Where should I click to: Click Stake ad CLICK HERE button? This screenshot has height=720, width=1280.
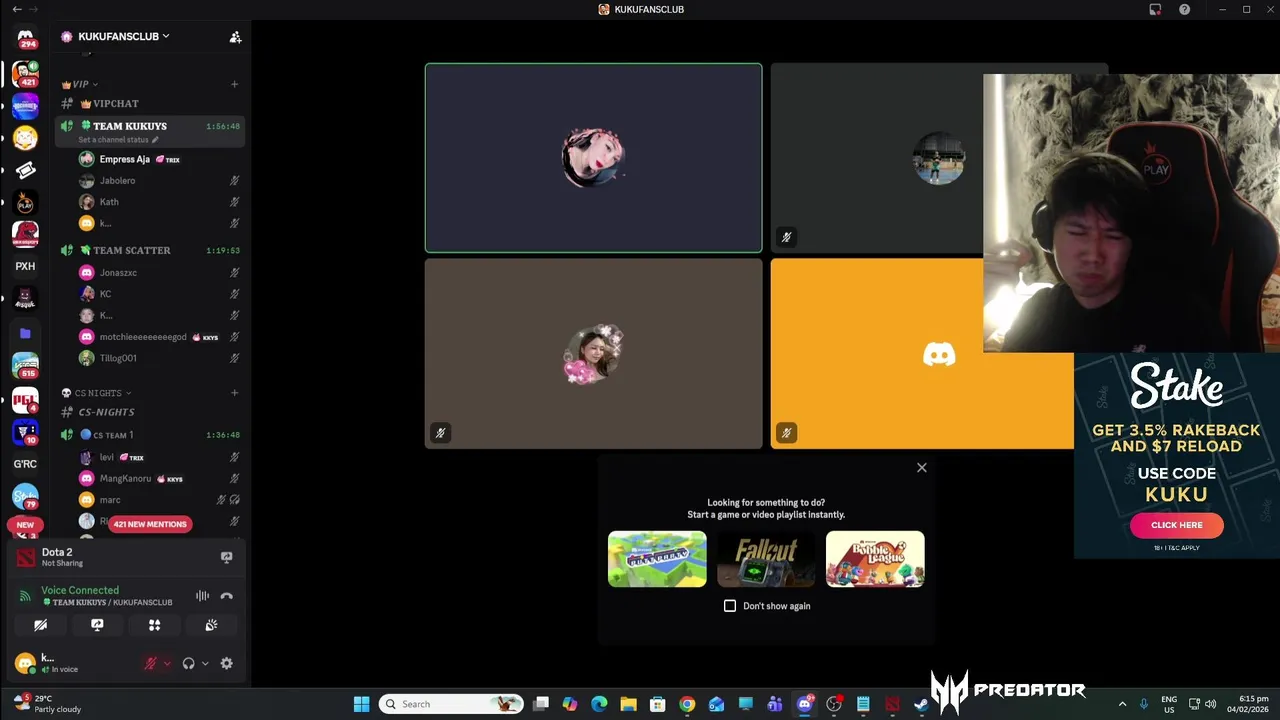click(1177, 525)
